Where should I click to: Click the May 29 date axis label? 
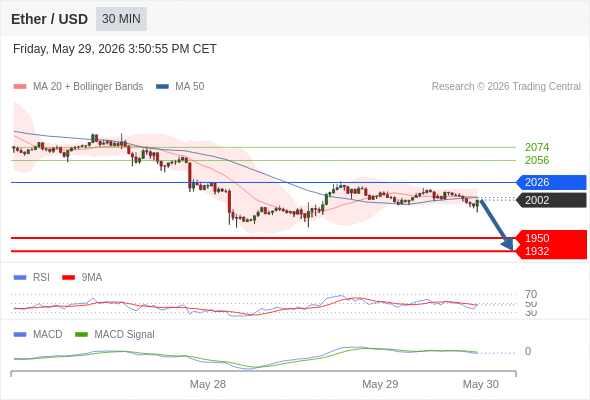[380, 384]
